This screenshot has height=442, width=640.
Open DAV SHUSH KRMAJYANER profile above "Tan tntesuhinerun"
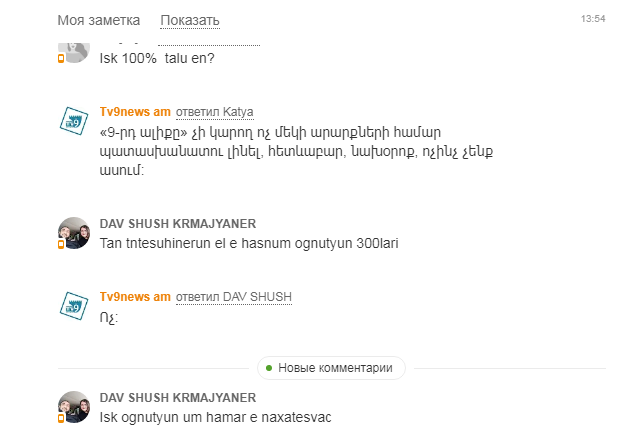pos(178,223)
